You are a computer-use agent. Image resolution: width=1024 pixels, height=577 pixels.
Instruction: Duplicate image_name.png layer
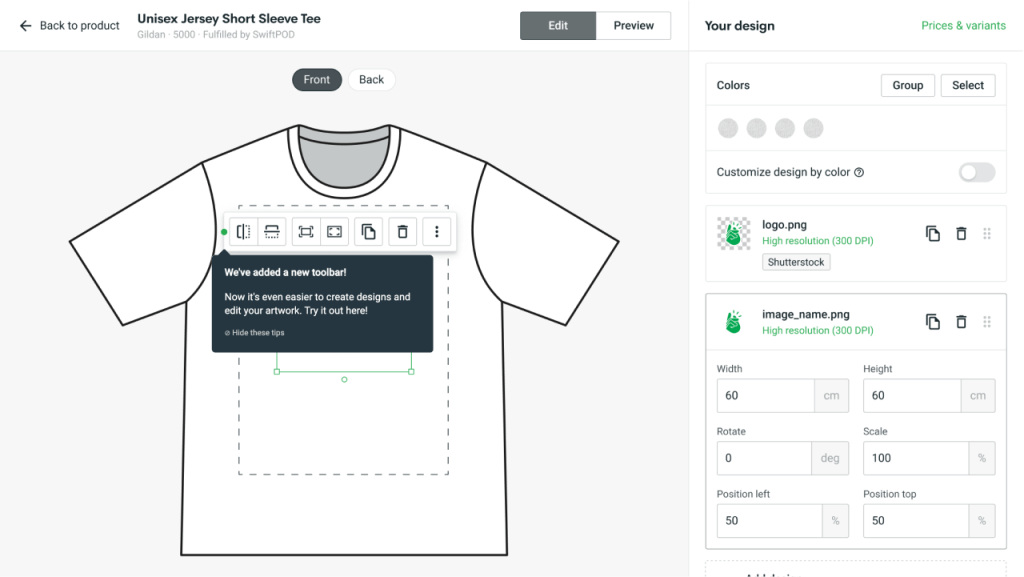coord(933,322)
